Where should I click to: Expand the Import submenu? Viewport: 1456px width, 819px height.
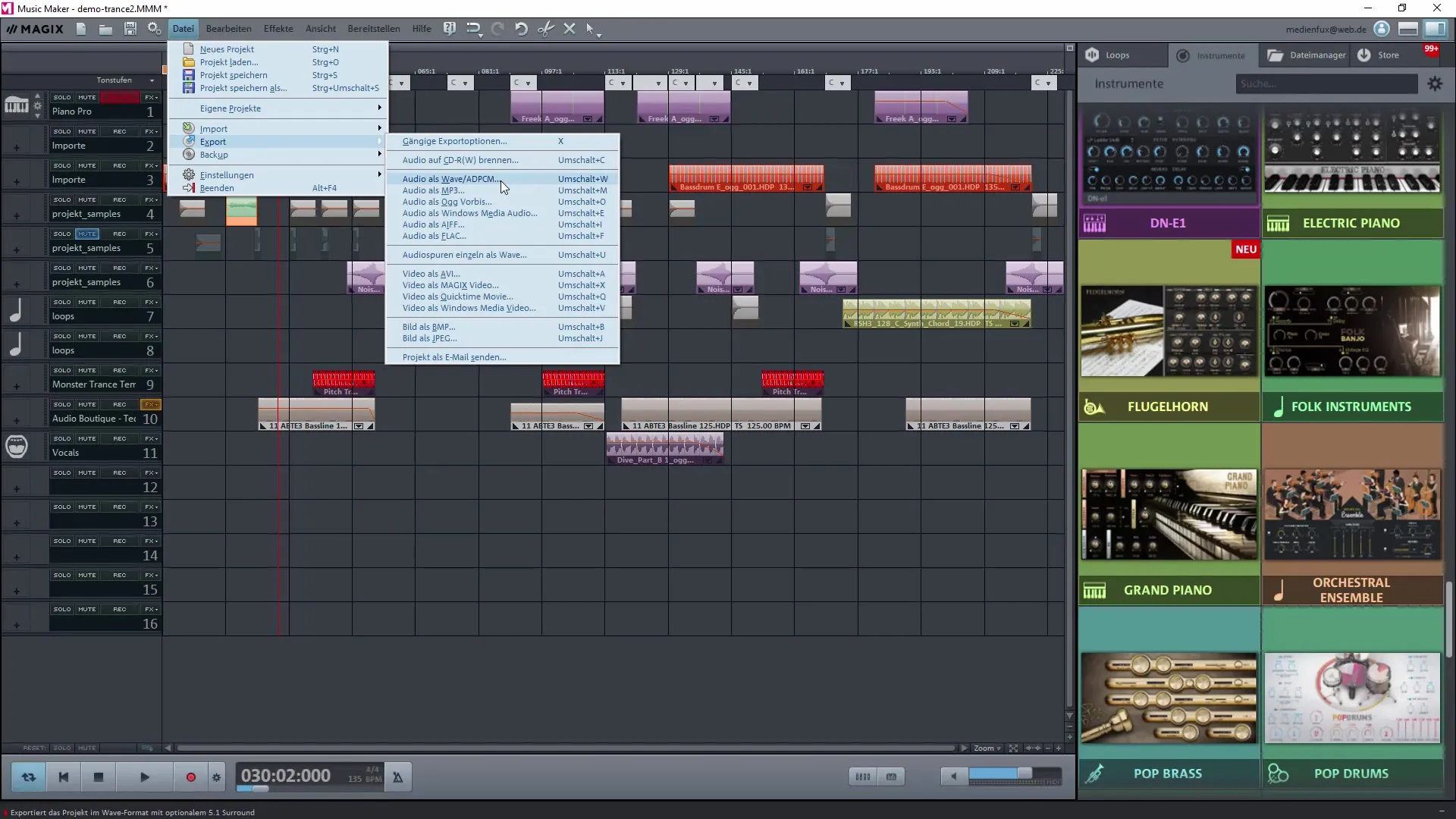pos(278,129)
